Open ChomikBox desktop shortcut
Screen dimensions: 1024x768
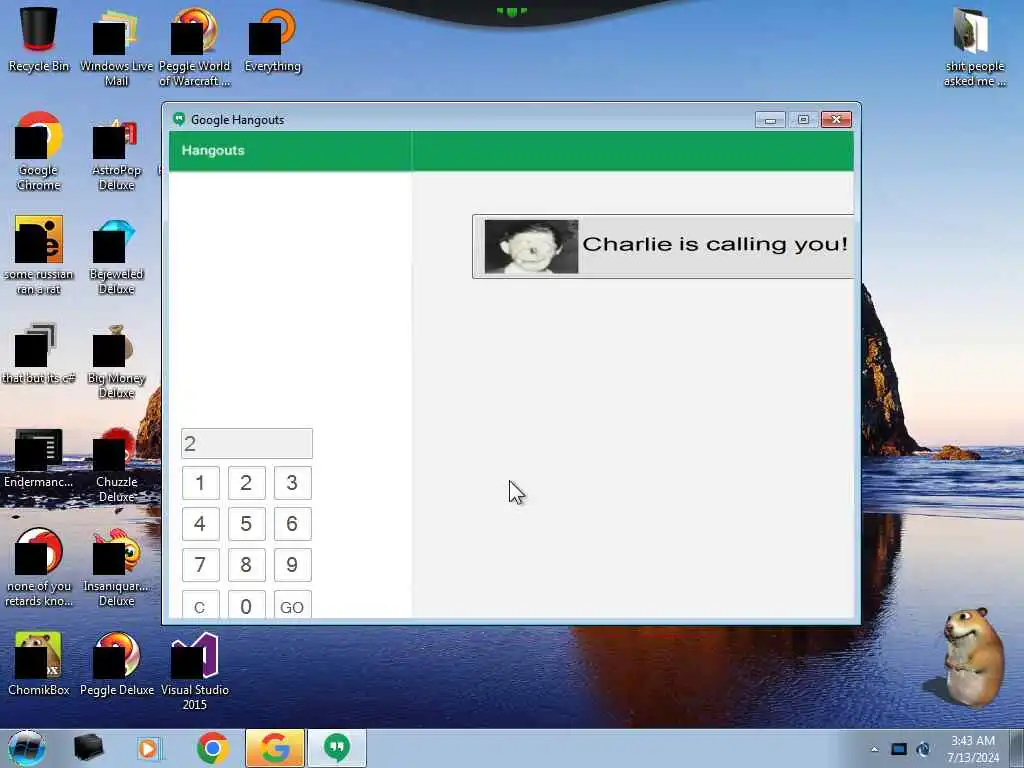pyautogui.click(x=39, y=665)
